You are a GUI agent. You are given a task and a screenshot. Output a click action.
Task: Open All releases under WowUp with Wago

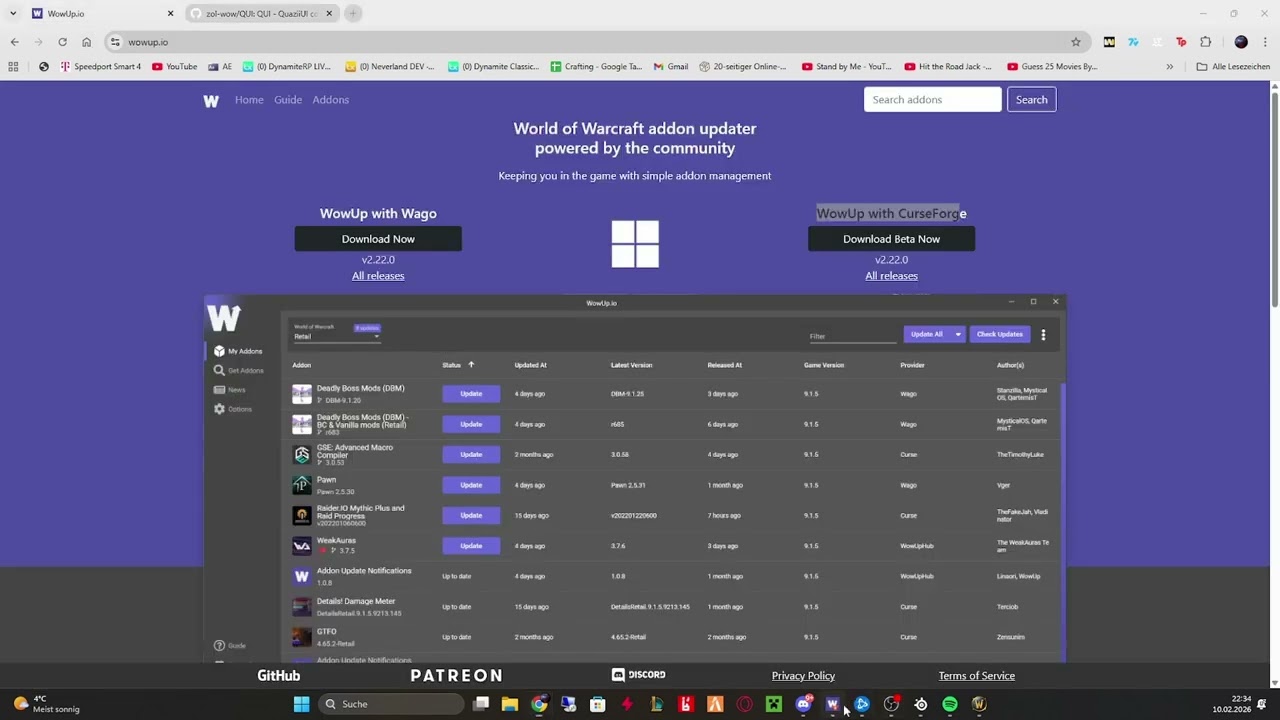378,276
